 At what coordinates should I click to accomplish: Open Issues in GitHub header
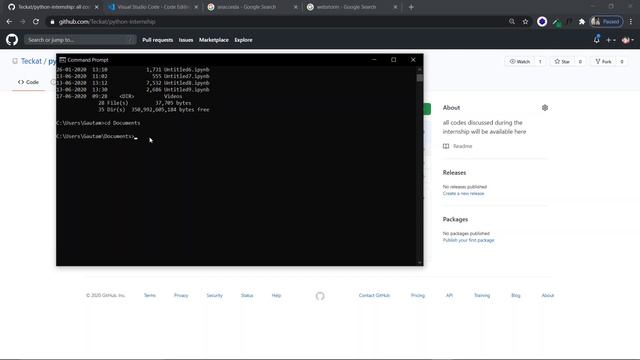coord(186,40)
